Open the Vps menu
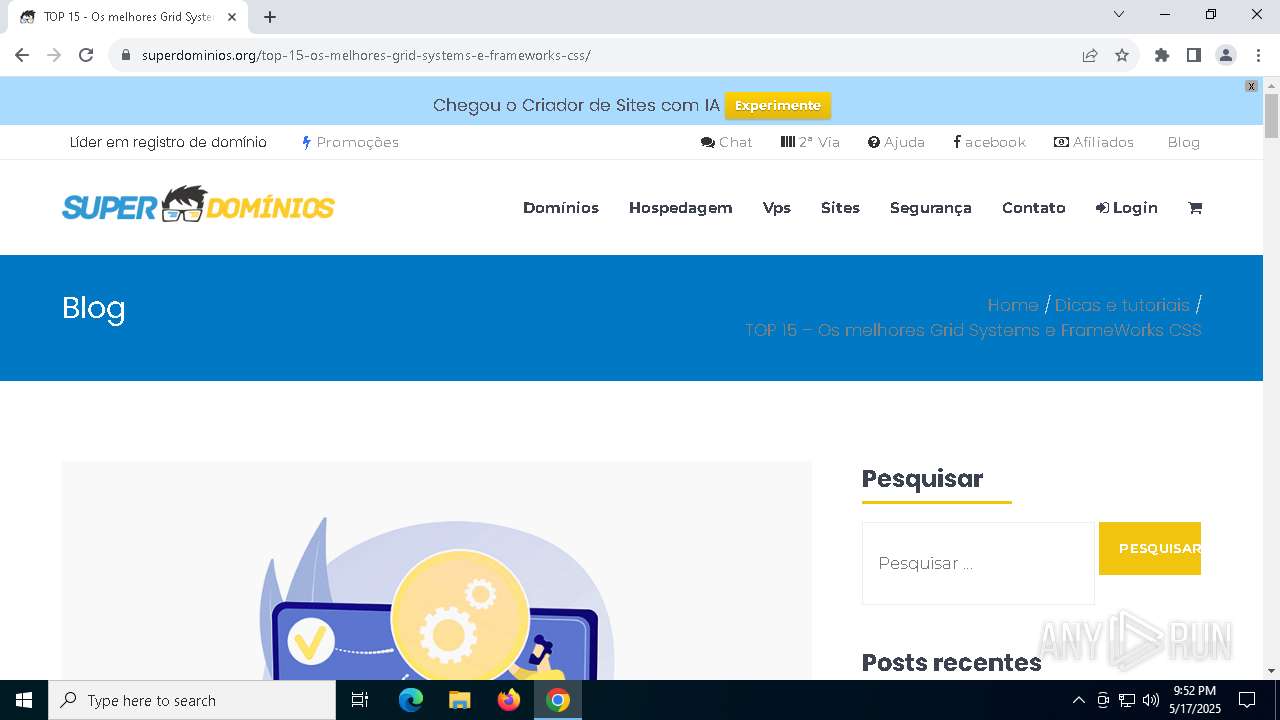This screenshot has height=720, width=1280. coord(777,208)
